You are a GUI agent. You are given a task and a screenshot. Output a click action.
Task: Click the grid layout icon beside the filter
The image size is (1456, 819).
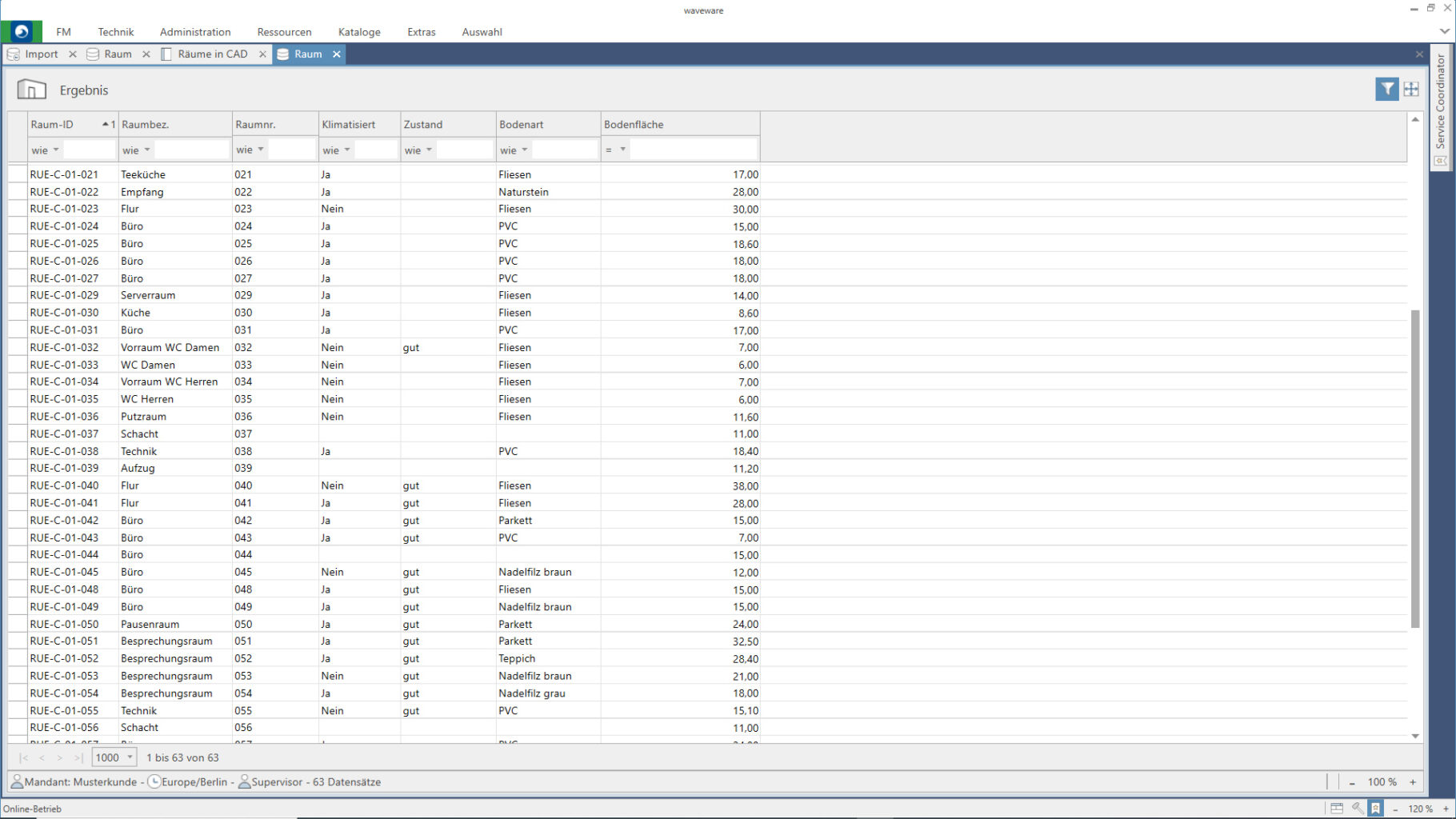[1411, 90]
